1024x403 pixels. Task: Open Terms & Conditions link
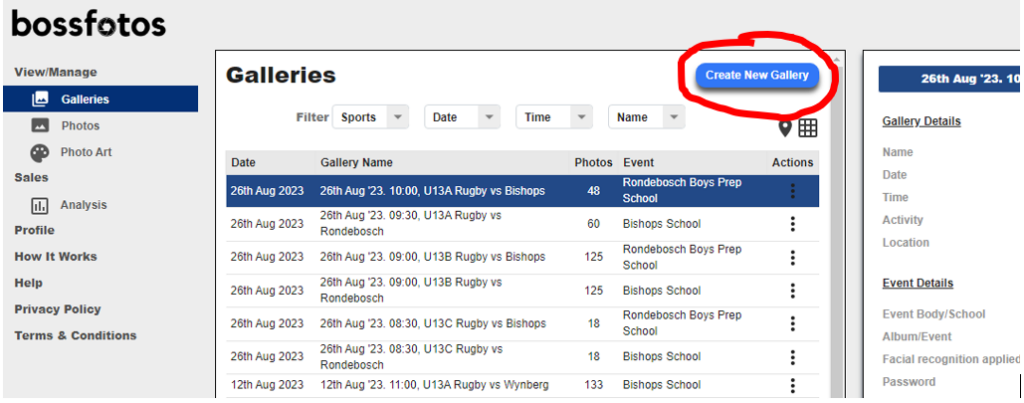point(75,335)
